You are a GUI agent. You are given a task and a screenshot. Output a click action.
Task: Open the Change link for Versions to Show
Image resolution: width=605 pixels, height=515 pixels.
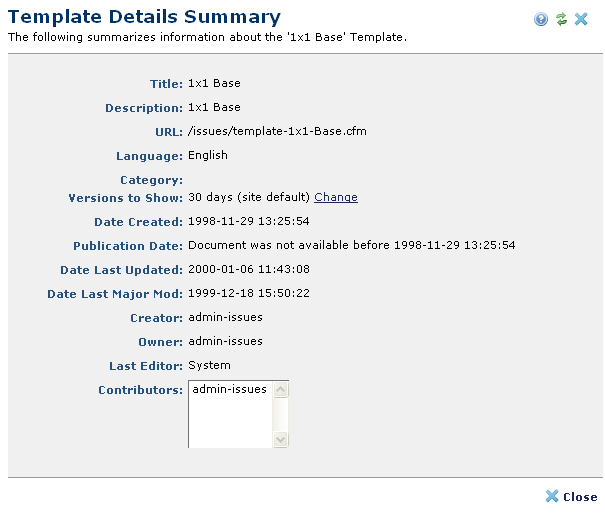tap(335, 197)
